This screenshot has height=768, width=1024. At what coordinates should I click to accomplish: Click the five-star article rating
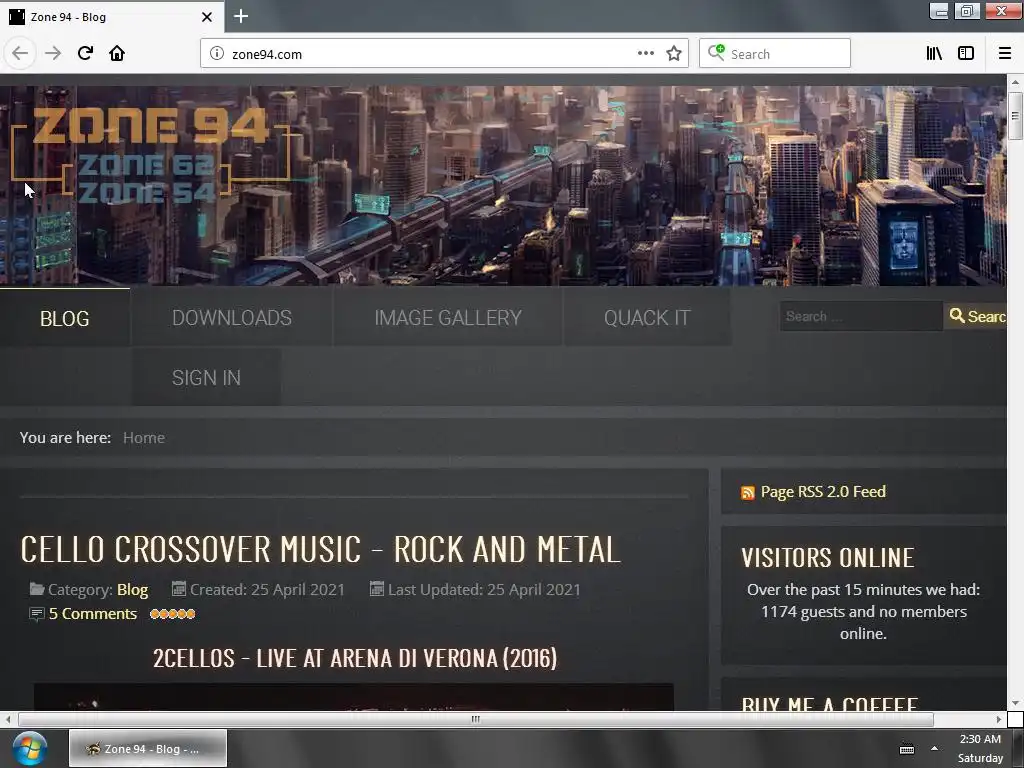[172, 614]
